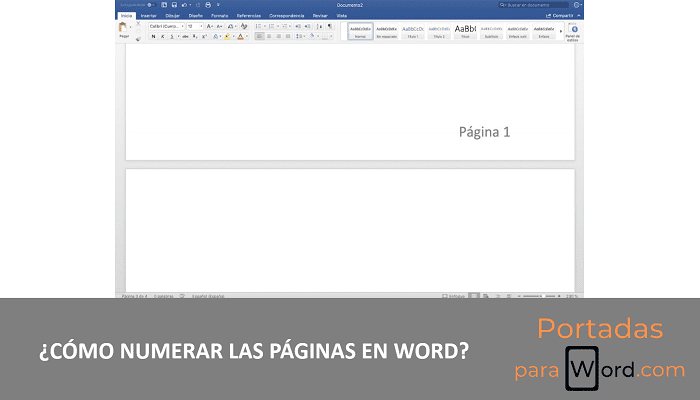Adjust the zoom slider in status bar
The image size is (700, 400).
[x=539, y=296]
